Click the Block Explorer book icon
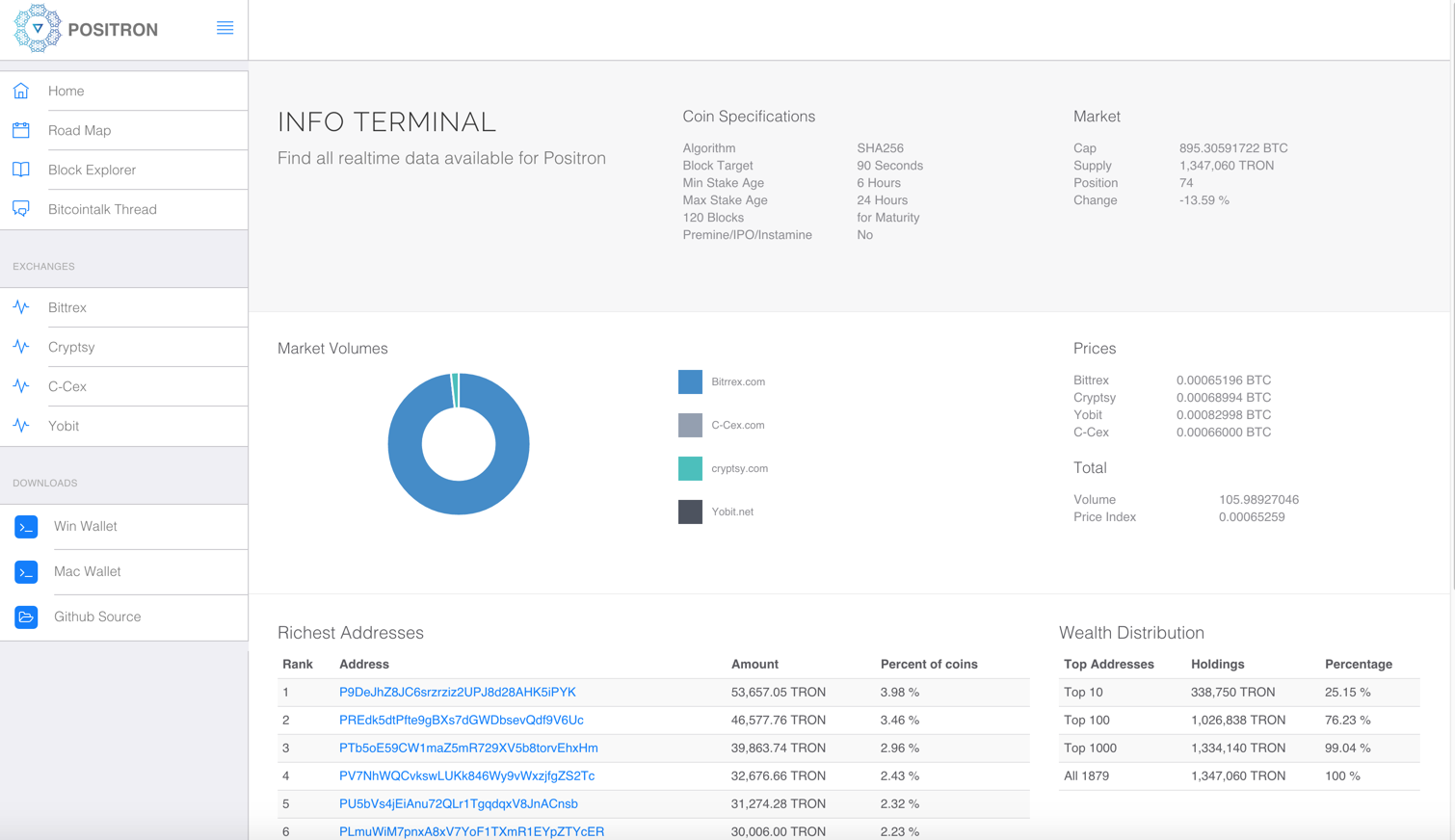This screenshot has width=1455, height=840. pyautogui.click(x=21, y=170)
